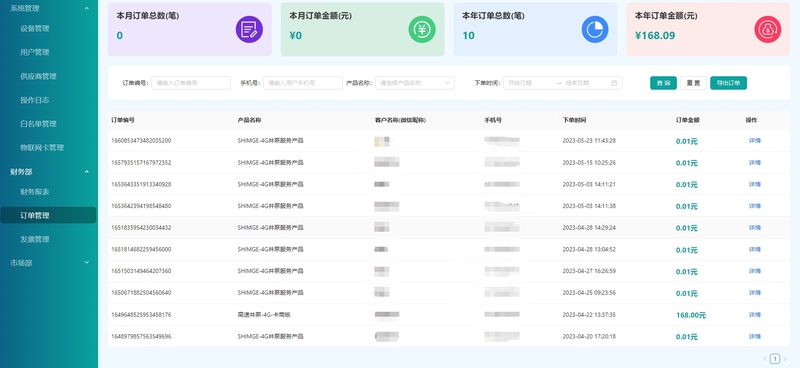Click the 查询 search button
800x368 pixels.
663,83
